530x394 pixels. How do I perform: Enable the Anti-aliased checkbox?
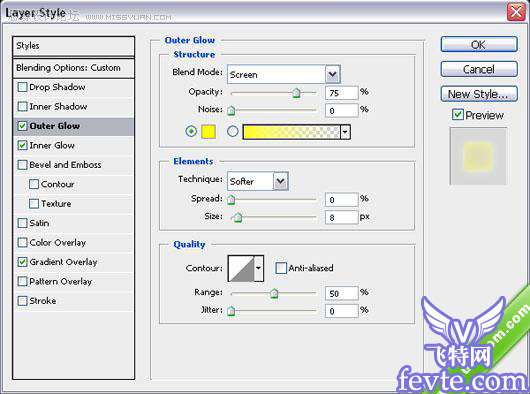pos(281,268)
